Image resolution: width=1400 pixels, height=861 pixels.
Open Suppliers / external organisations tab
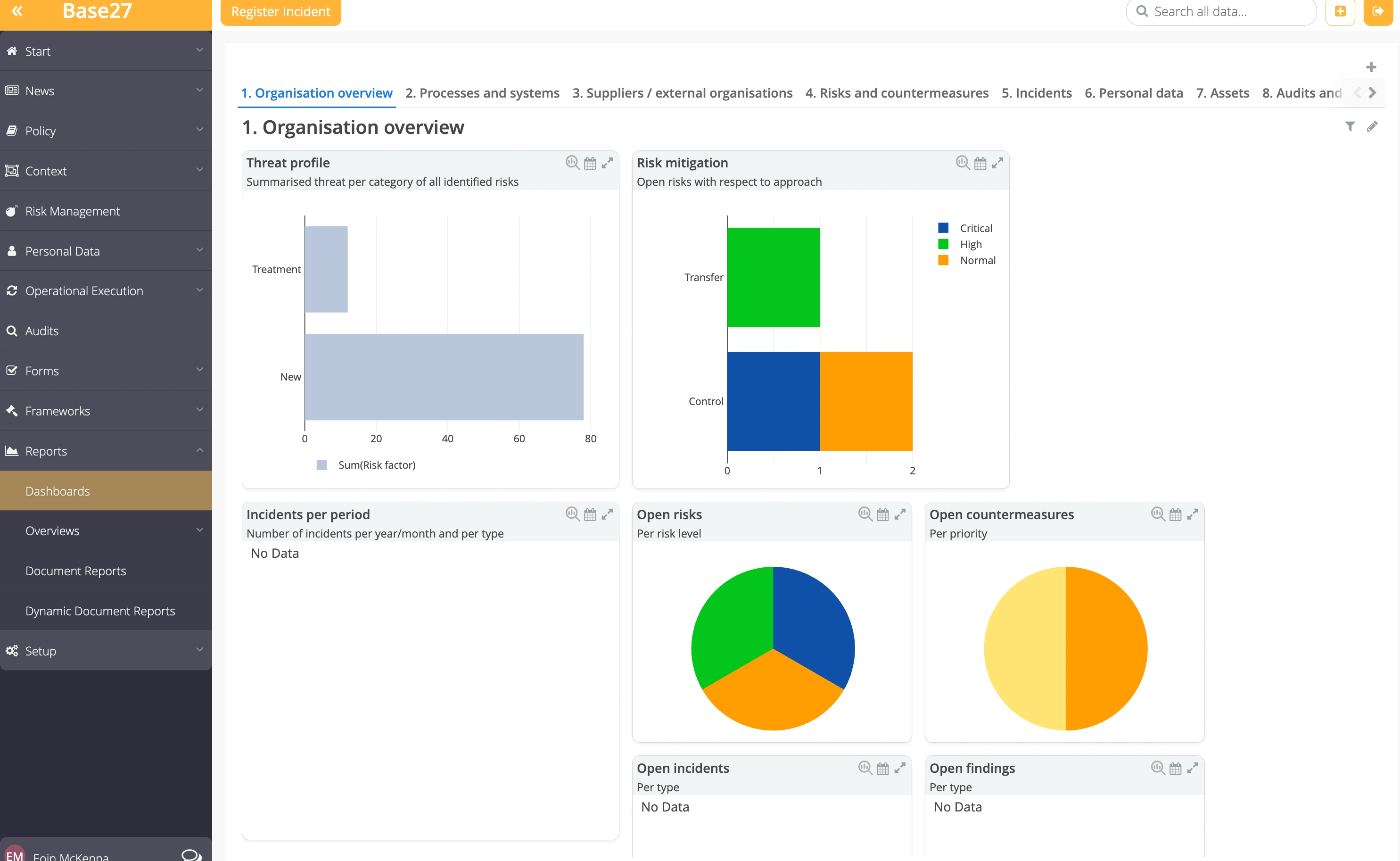tap(683, 93)
